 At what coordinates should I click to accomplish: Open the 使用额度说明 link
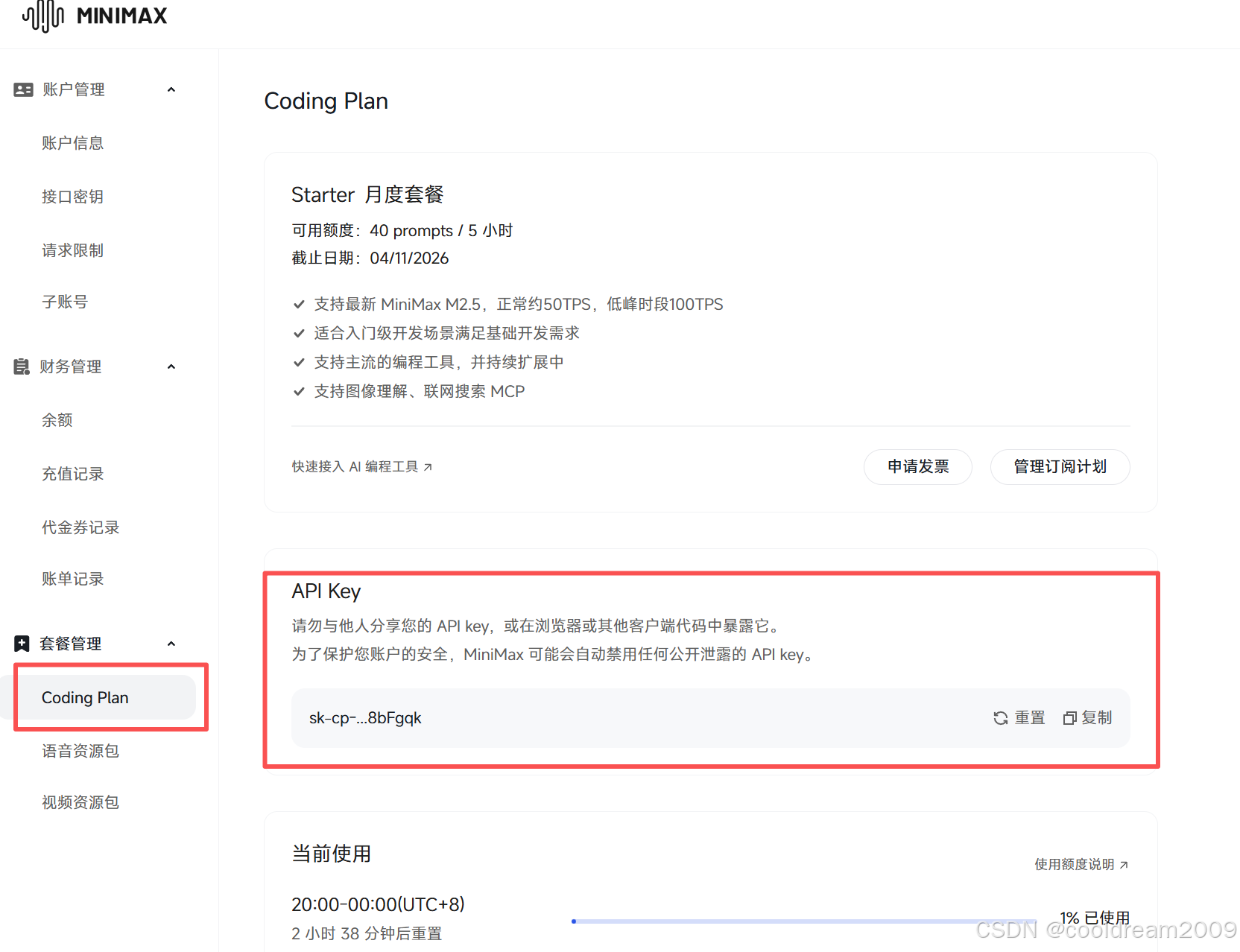(x=1081, y=865)
